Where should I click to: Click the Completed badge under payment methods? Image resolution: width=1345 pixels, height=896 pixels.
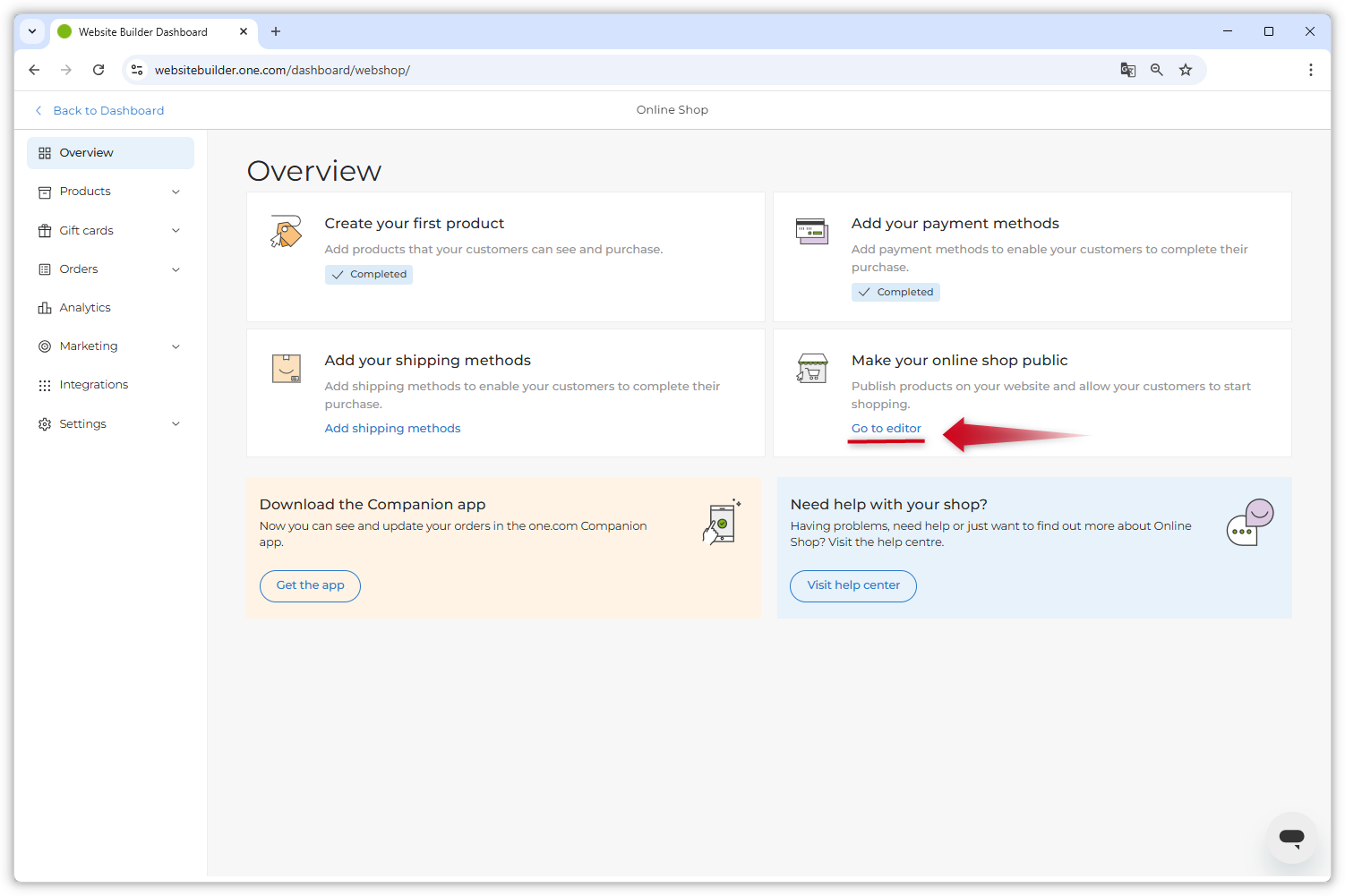coord(895,292)
